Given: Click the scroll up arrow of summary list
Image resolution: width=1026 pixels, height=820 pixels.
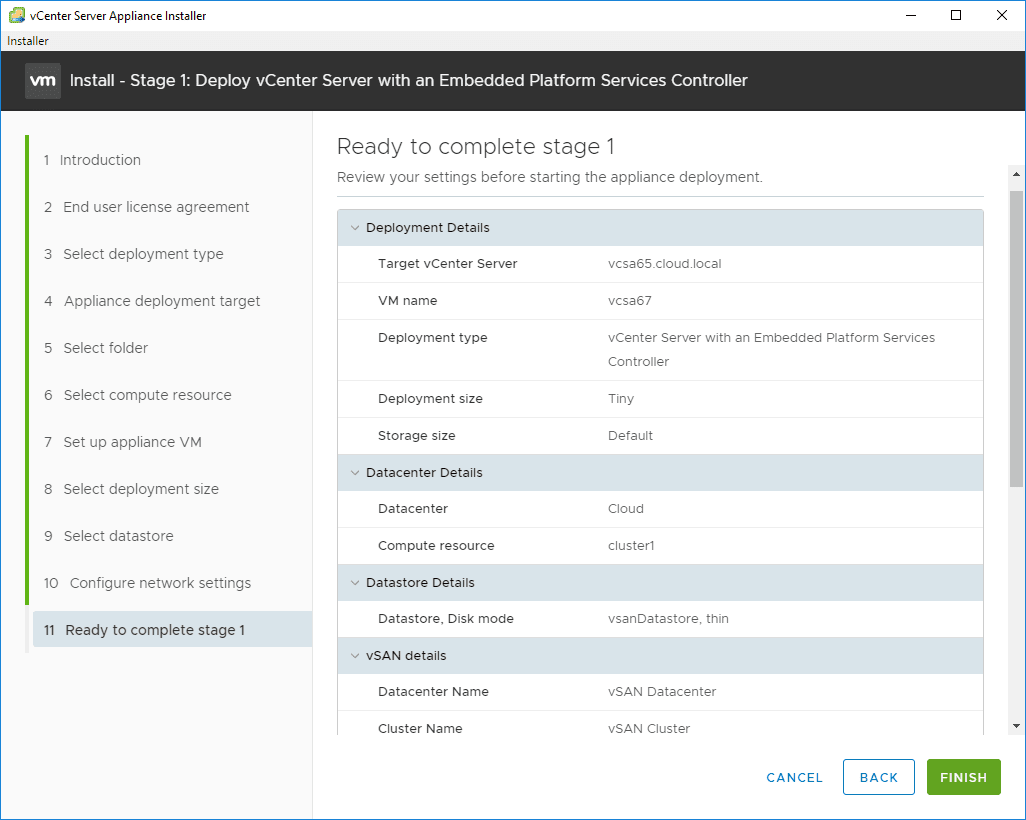Looking at the screenshot, I should 1016,175.
